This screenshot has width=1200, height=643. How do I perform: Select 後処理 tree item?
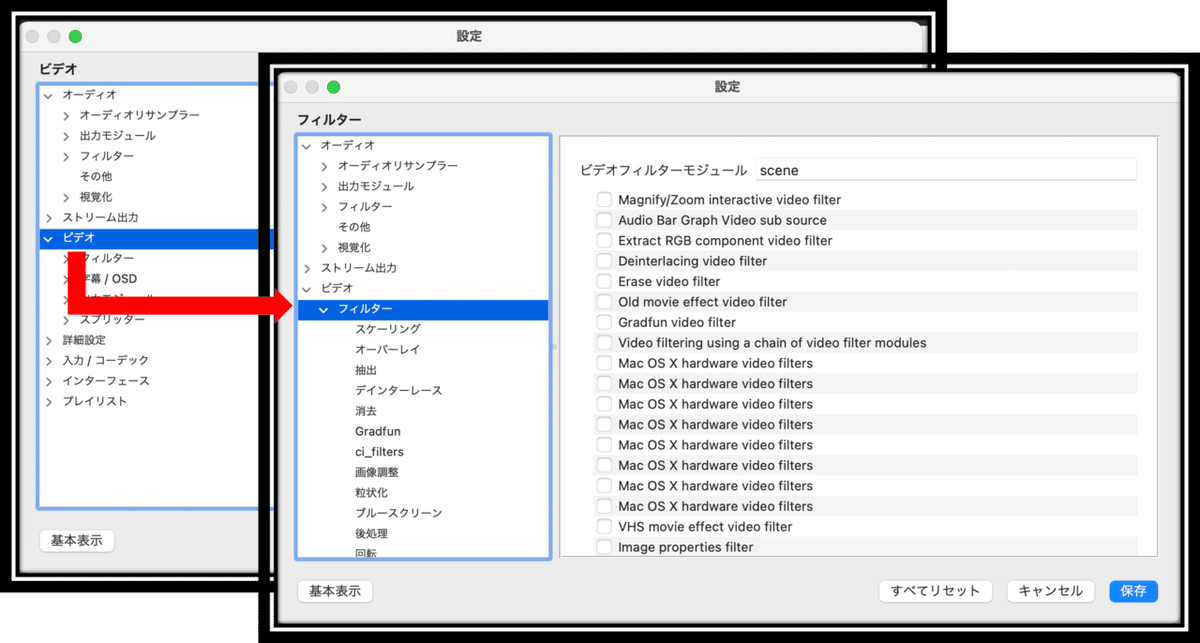[371, 534]
